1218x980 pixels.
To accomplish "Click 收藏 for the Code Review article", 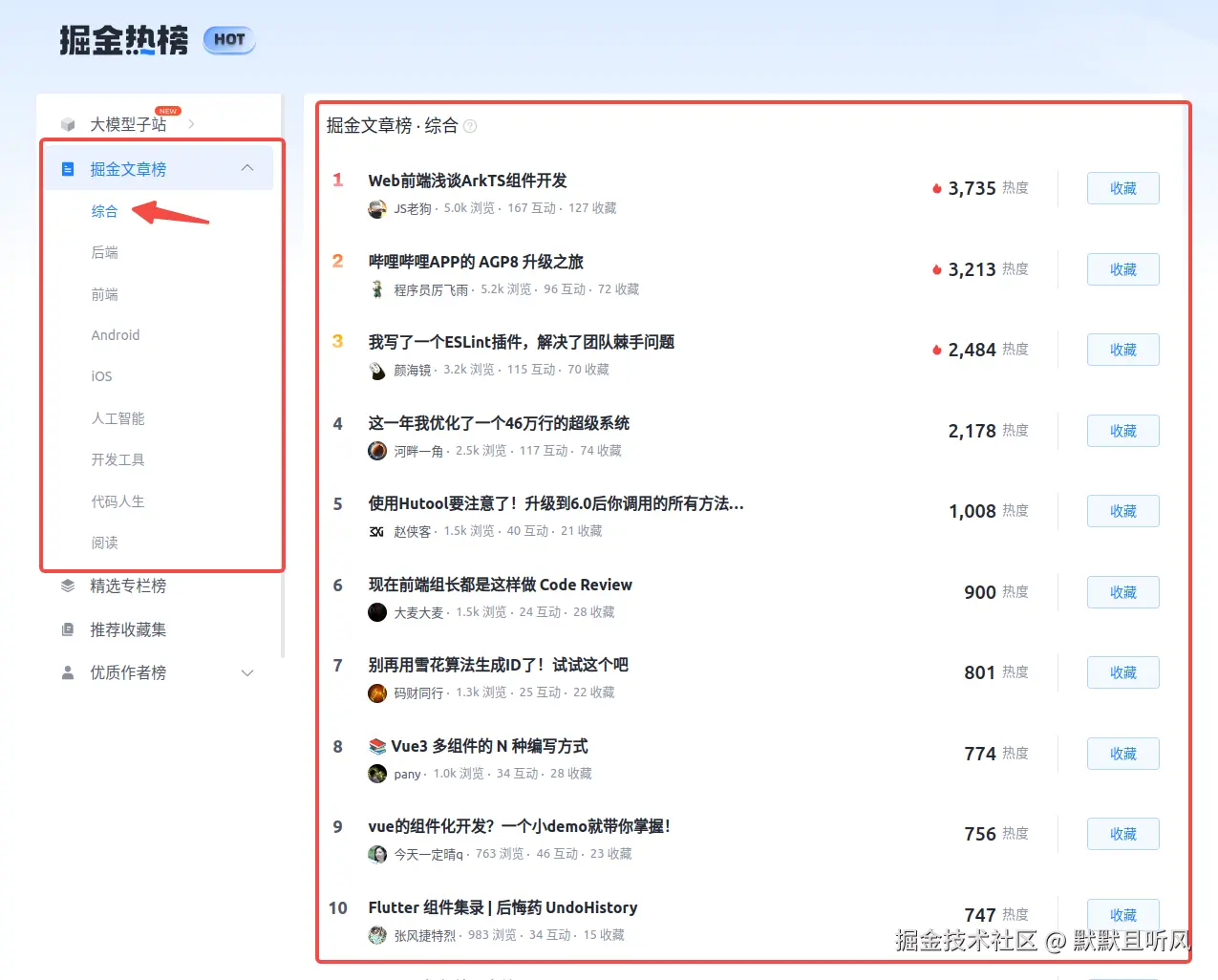I will pos(1123,592).
